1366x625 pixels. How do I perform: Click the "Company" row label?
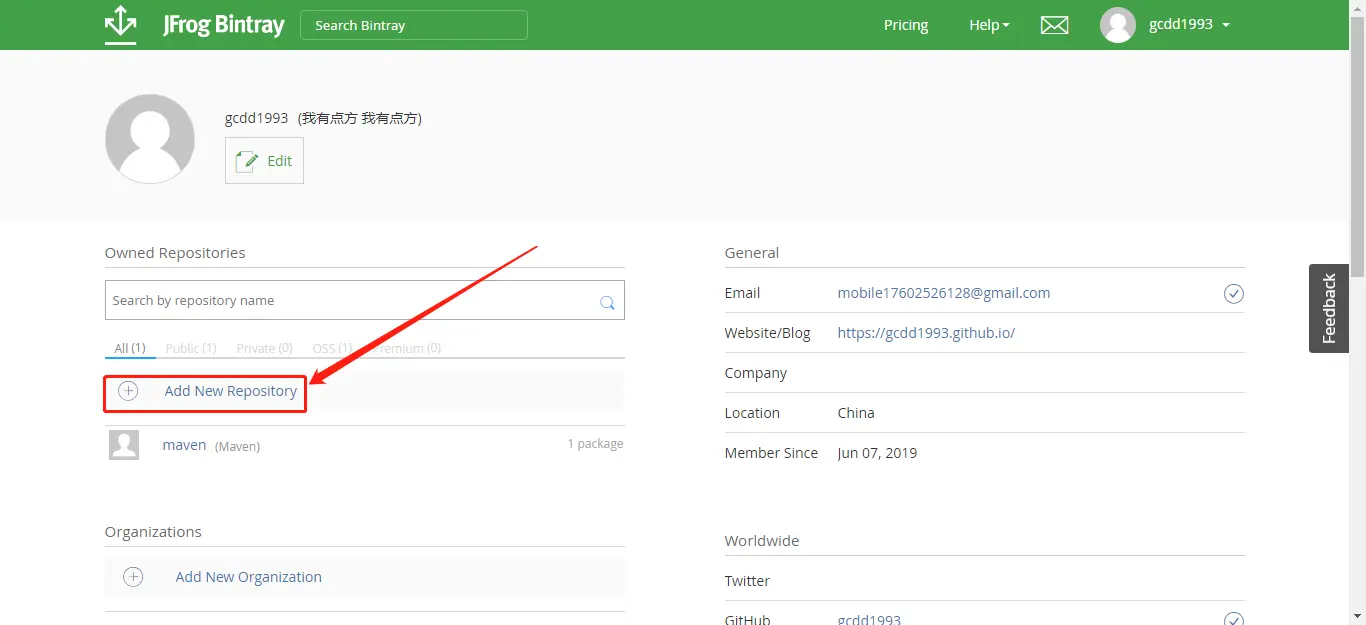click(756, 373)
